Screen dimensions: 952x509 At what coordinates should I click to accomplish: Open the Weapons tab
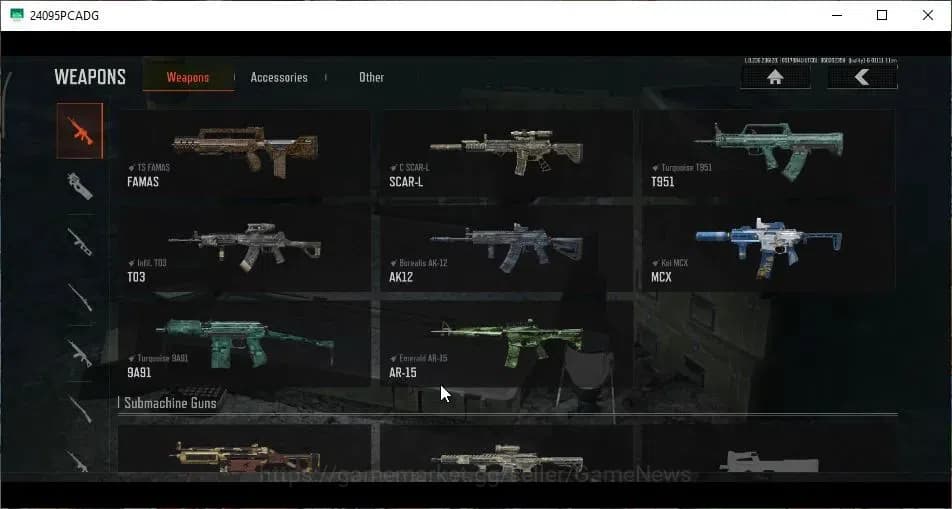click(x=188, y=77)
